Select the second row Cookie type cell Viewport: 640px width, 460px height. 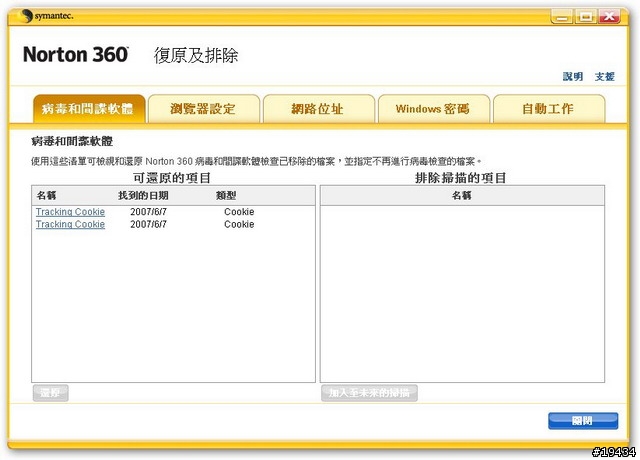(239, 224)
